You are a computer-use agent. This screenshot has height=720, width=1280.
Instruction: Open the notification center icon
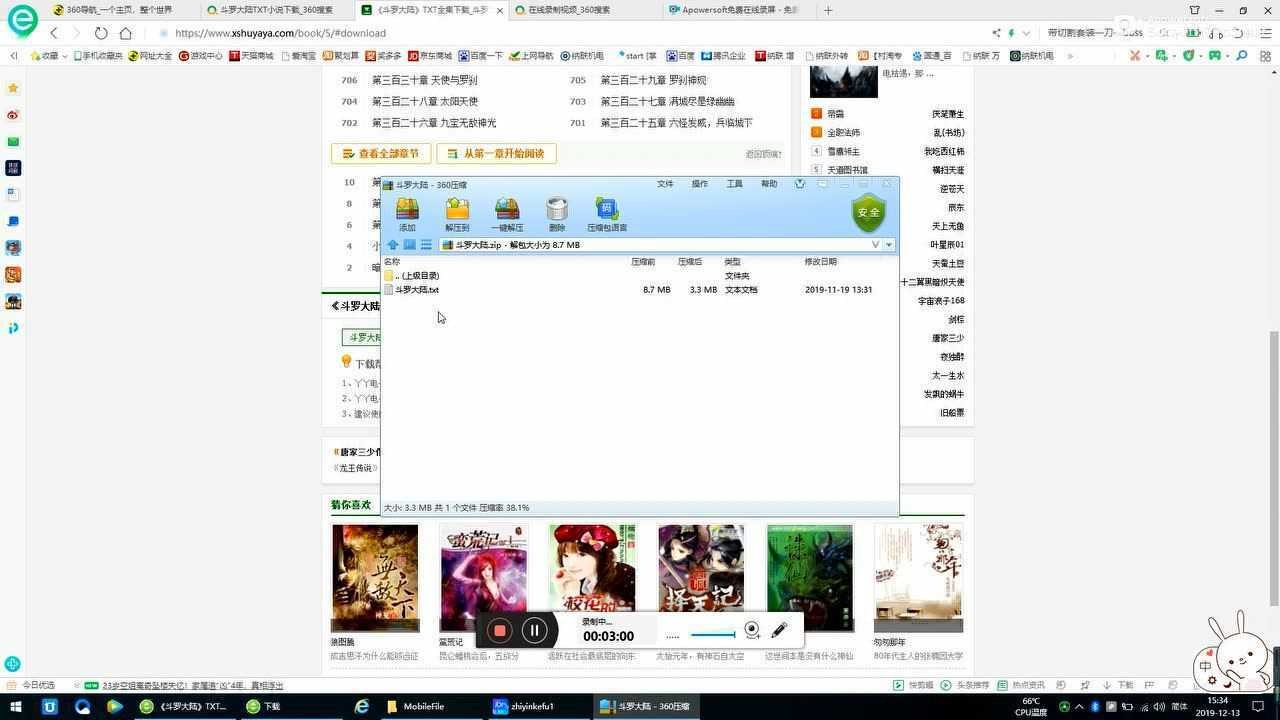[1259, 706]
